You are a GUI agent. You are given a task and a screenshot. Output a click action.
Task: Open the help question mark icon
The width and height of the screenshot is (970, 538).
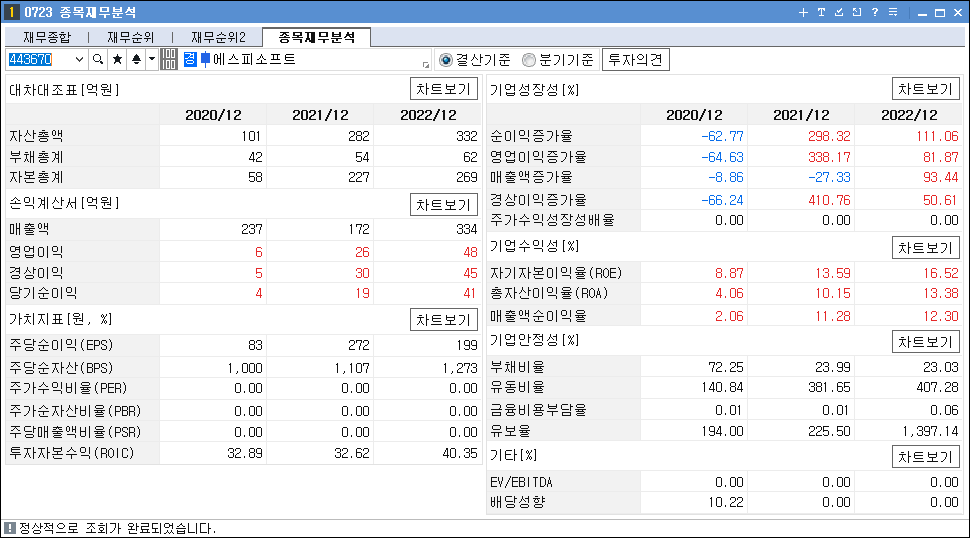[875, 12]
